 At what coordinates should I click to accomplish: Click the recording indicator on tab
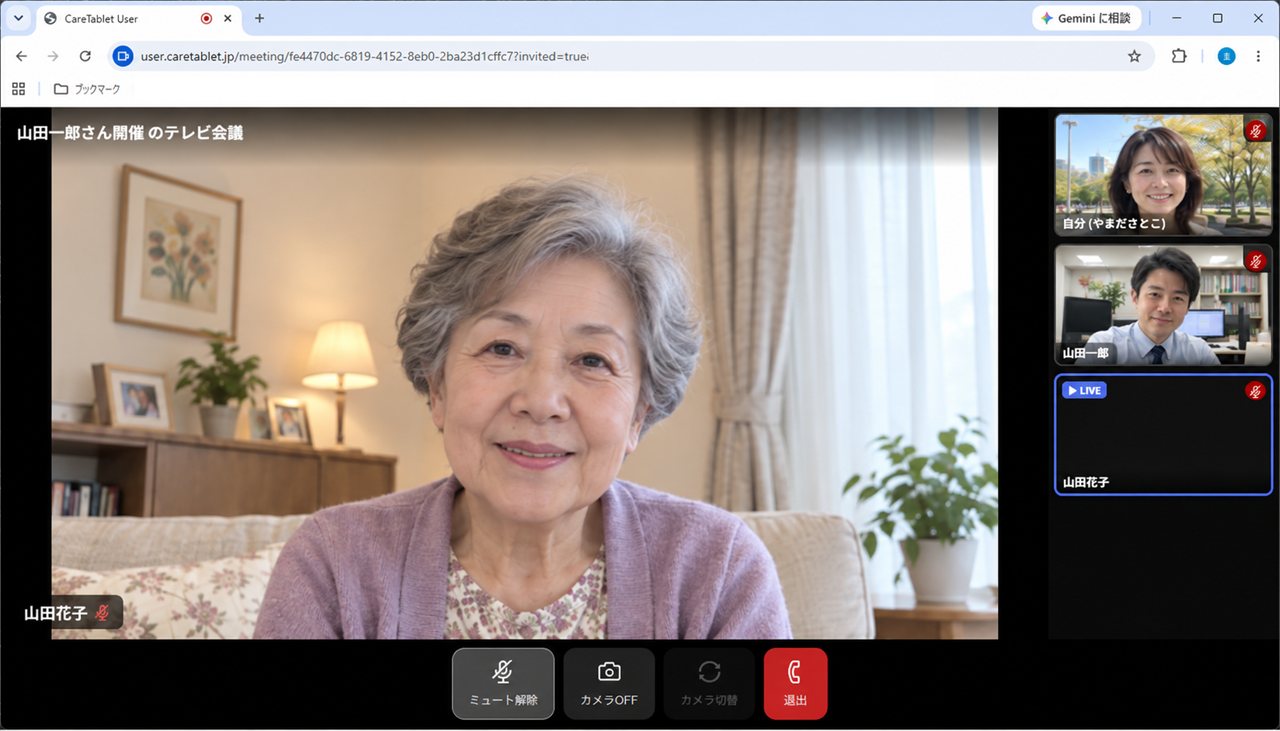[206, 18]
